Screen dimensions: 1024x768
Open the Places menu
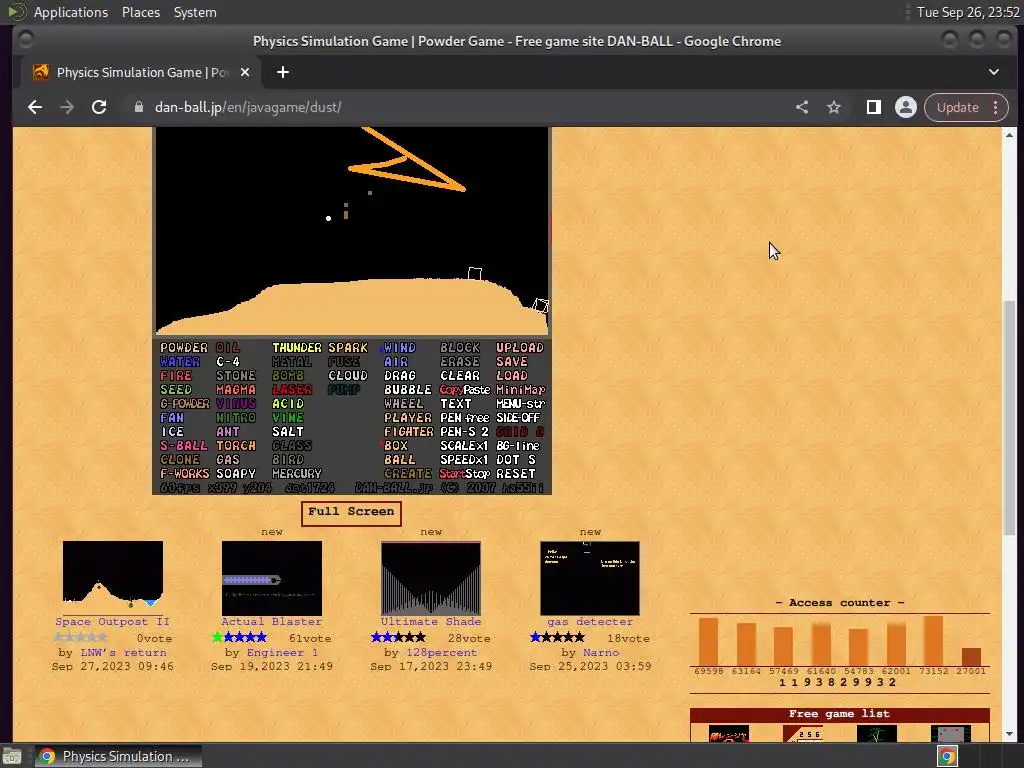click(x=141, y=12)
